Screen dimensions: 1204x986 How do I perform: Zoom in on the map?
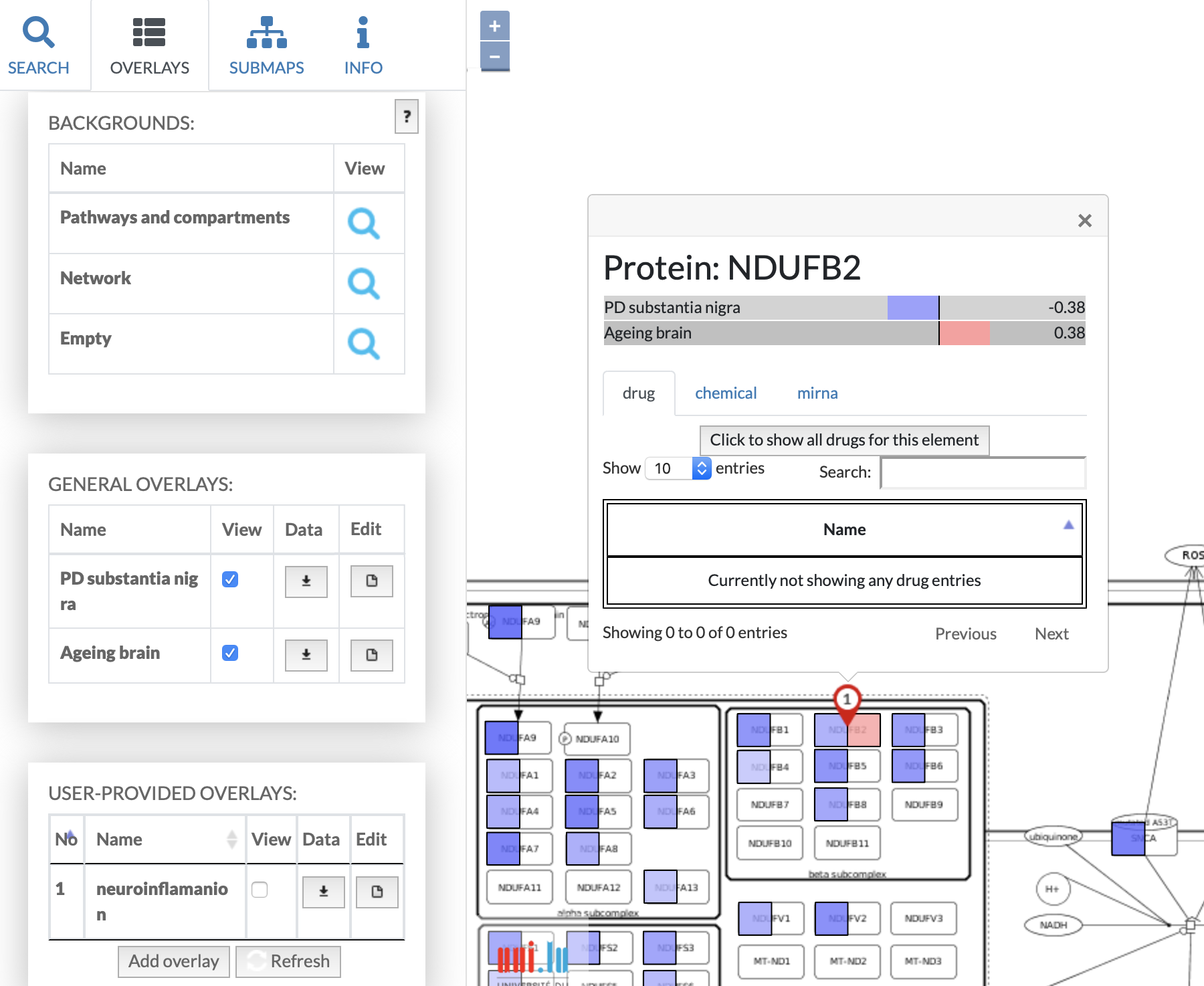tap(494, 26)
